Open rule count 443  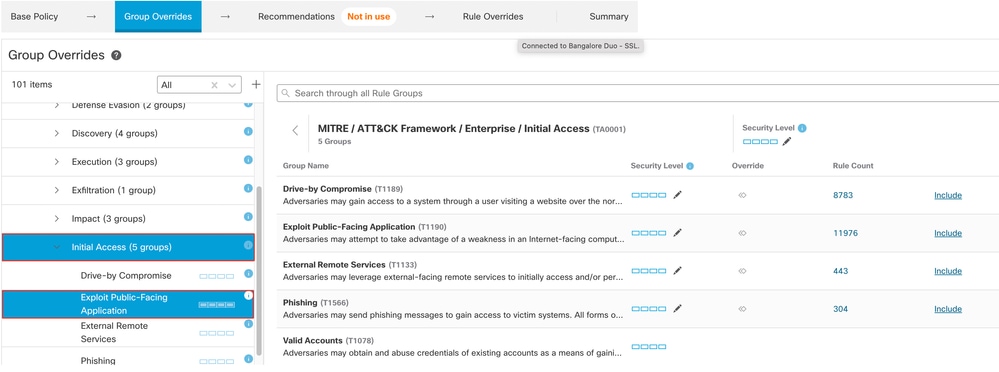coord(840,271)
